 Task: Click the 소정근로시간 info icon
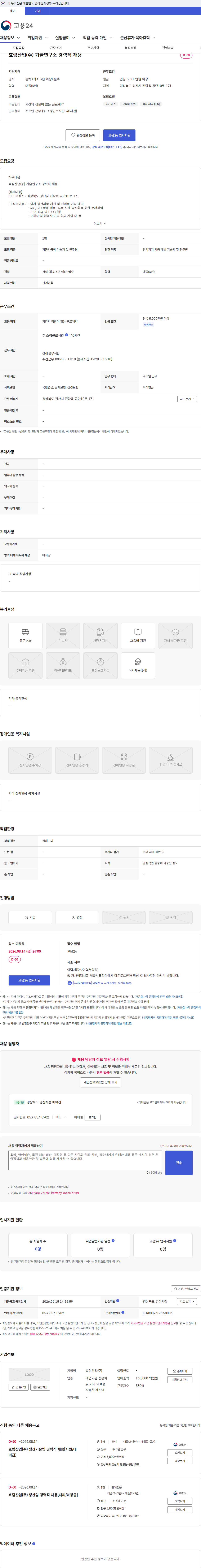coord(67,335)
